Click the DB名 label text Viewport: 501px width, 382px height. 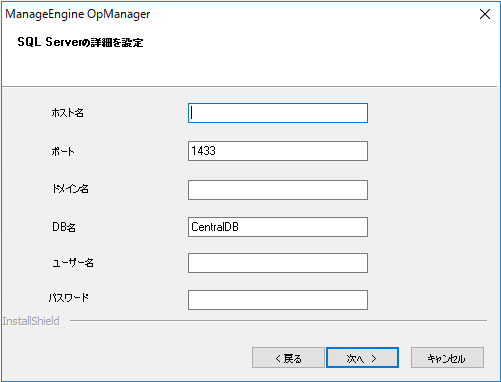[x=64, y=227]
